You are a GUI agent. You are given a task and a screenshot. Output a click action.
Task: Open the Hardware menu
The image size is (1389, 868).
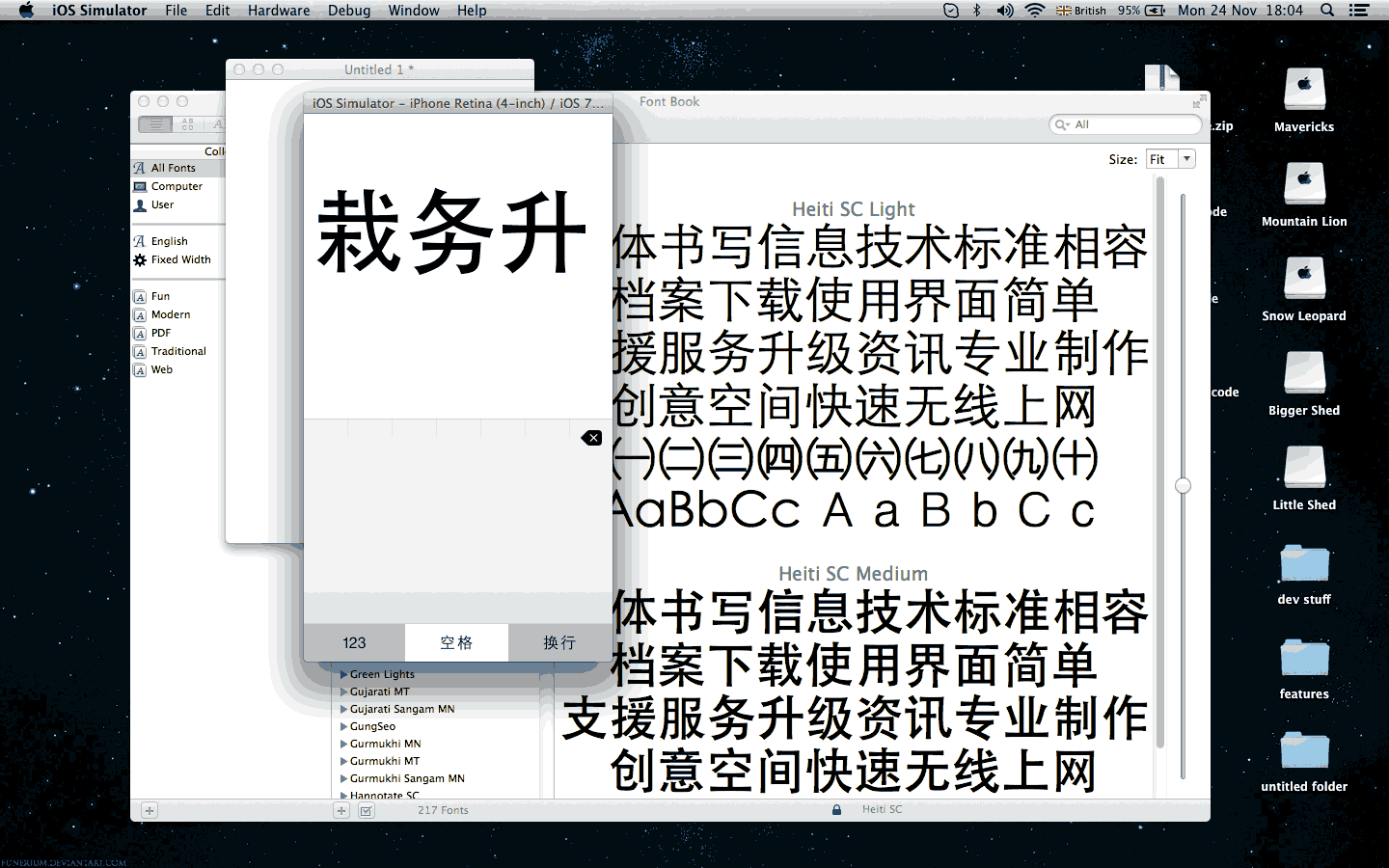point(279,11)
